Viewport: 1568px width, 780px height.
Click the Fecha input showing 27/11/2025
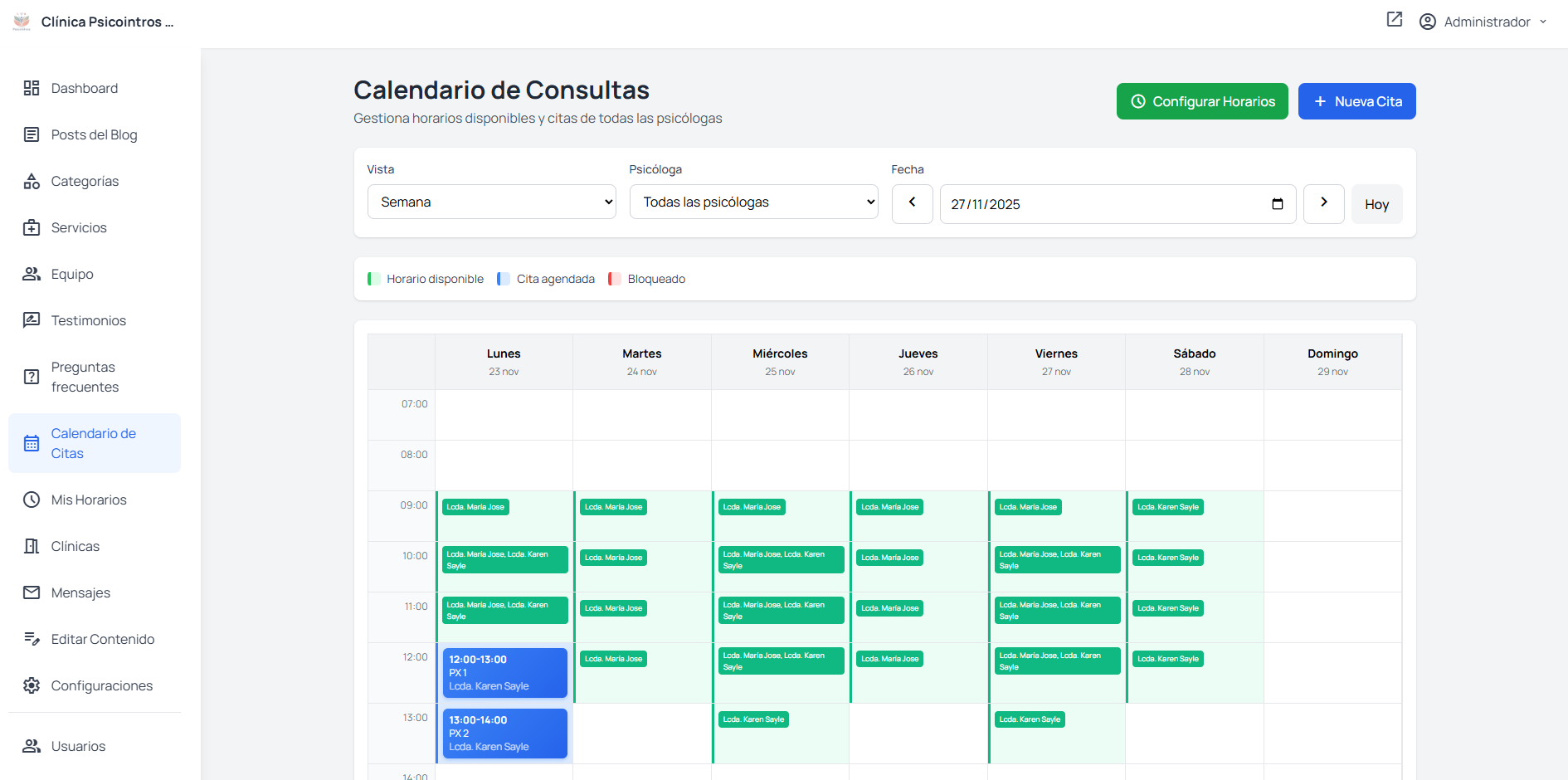[x=1118, y=204]
